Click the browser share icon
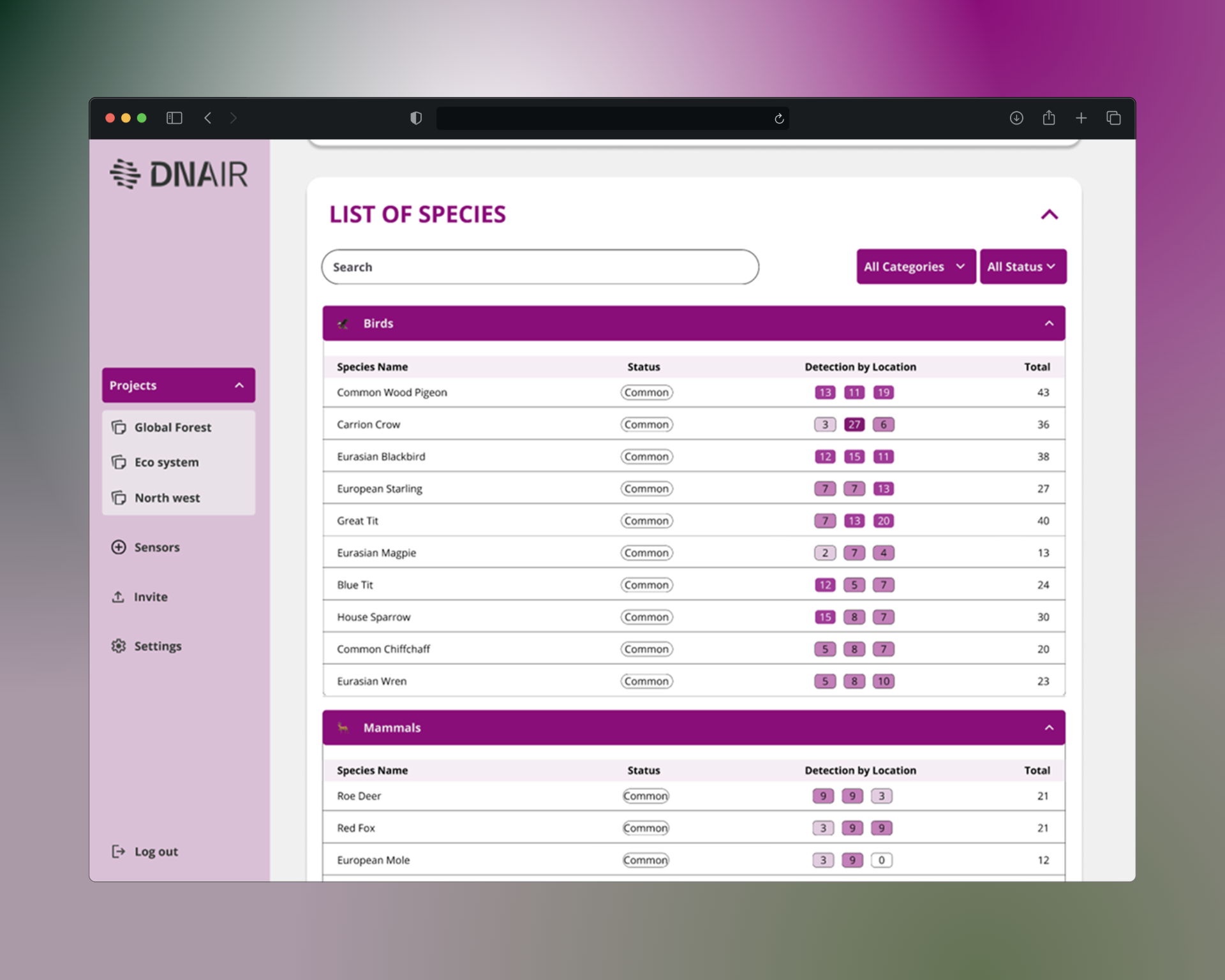 [1049, 118]
